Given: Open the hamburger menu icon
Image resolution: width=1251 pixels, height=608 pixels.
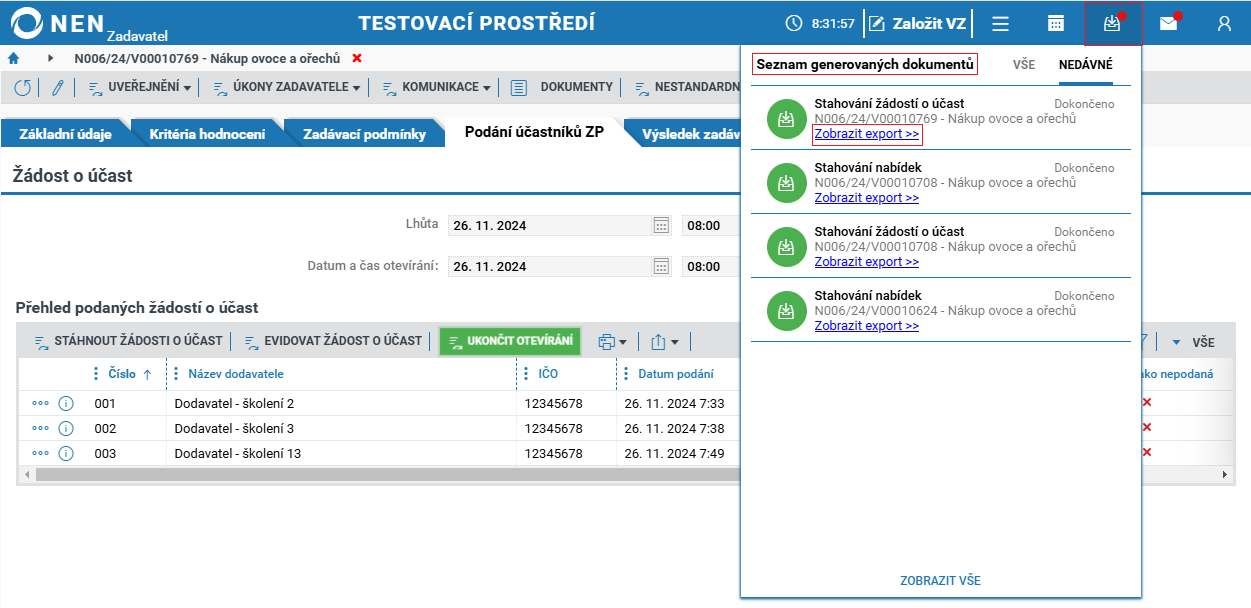Looking at the screenshot, I should pos(1000,24).
